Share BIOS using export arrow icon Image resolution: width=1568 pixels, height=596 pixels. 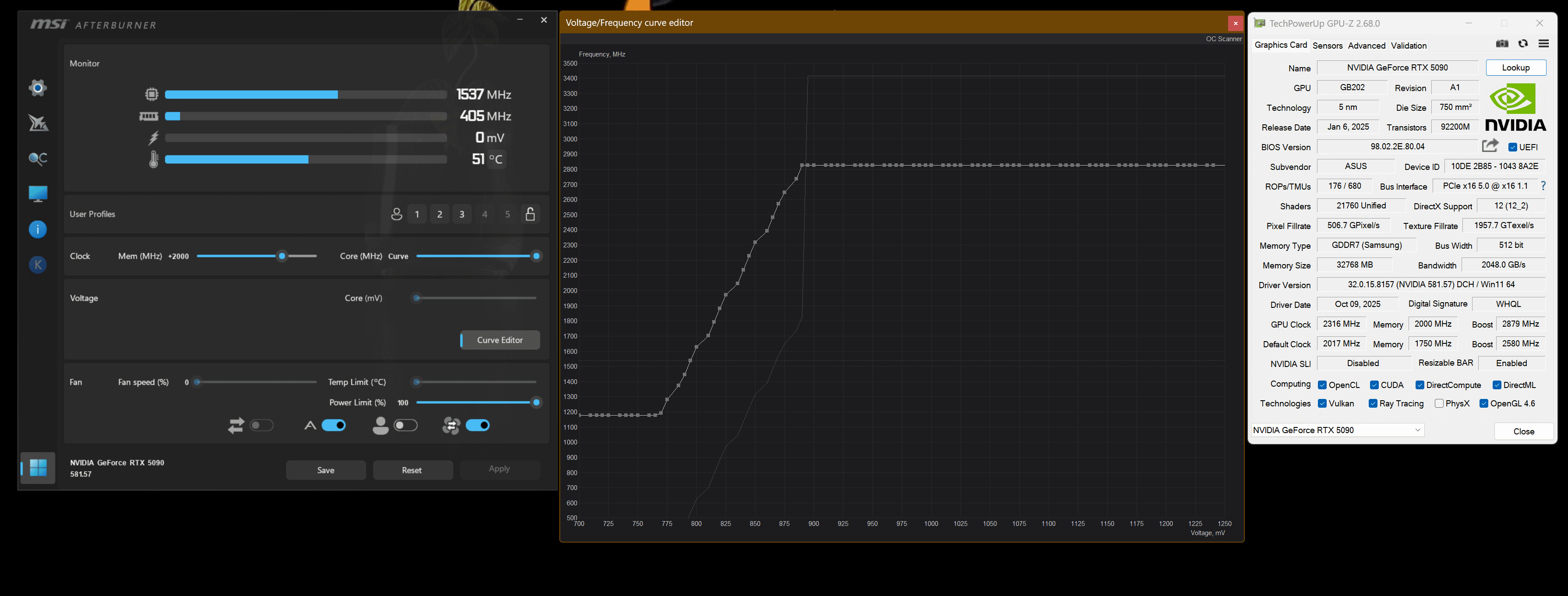tap(1490, 145)
